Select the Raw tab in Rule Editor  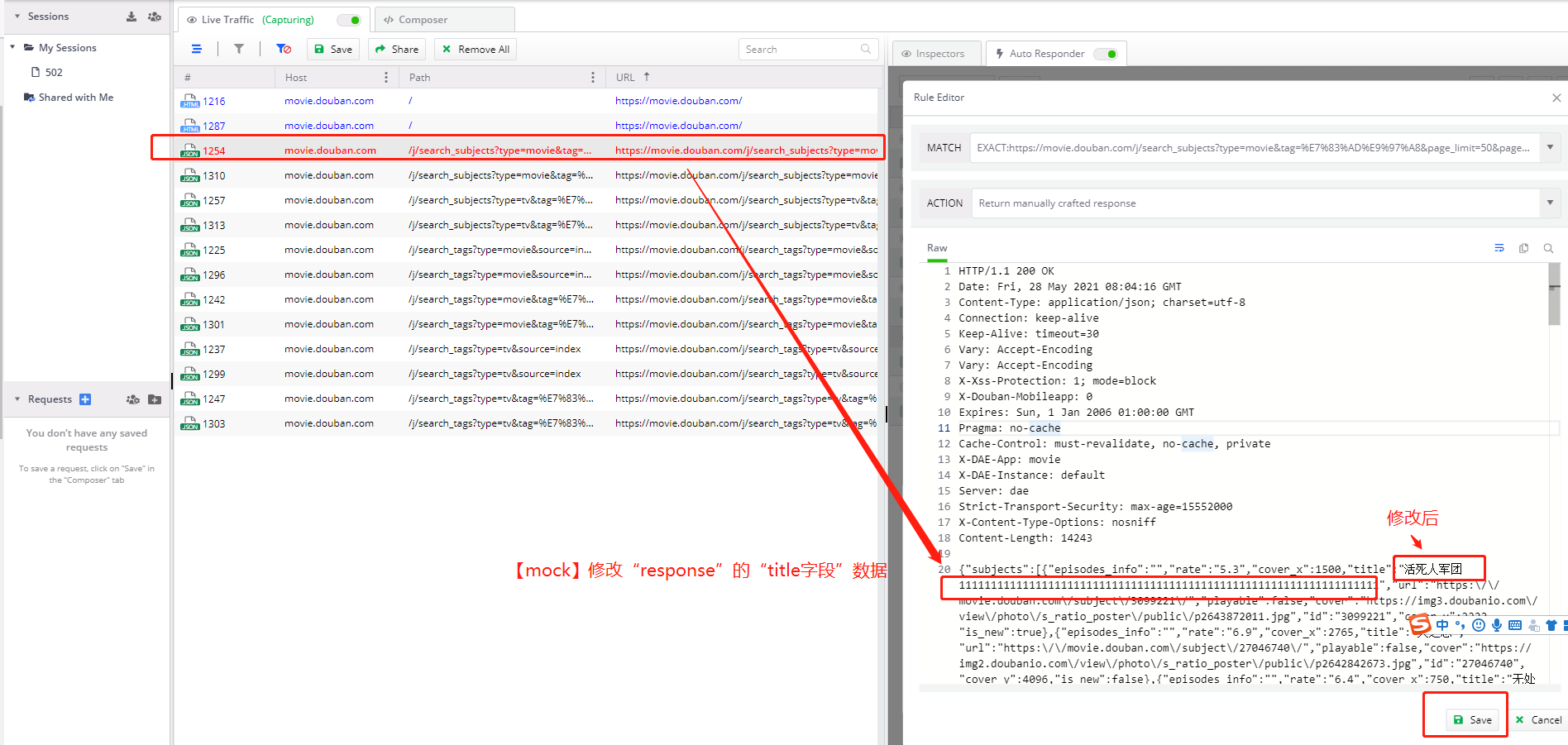tap(937, 248)
